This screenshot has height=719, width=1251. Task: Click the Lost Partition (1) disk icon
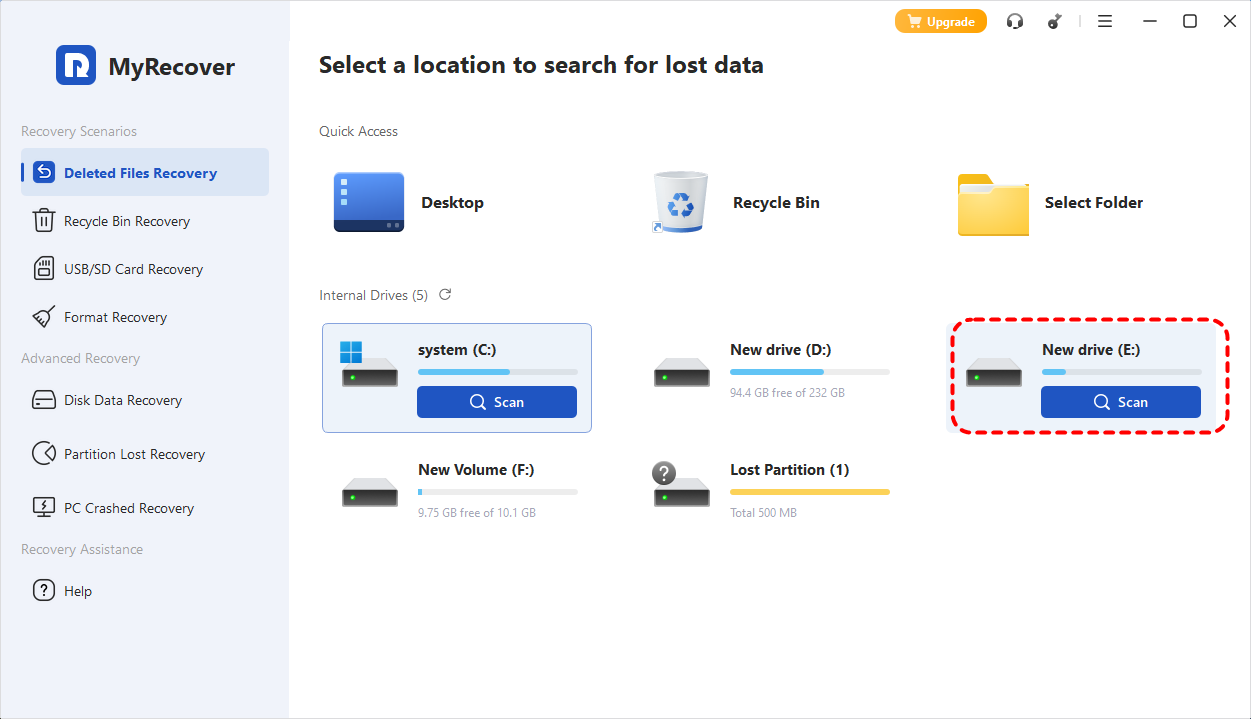pyautogui.click(x=681, y=485)
